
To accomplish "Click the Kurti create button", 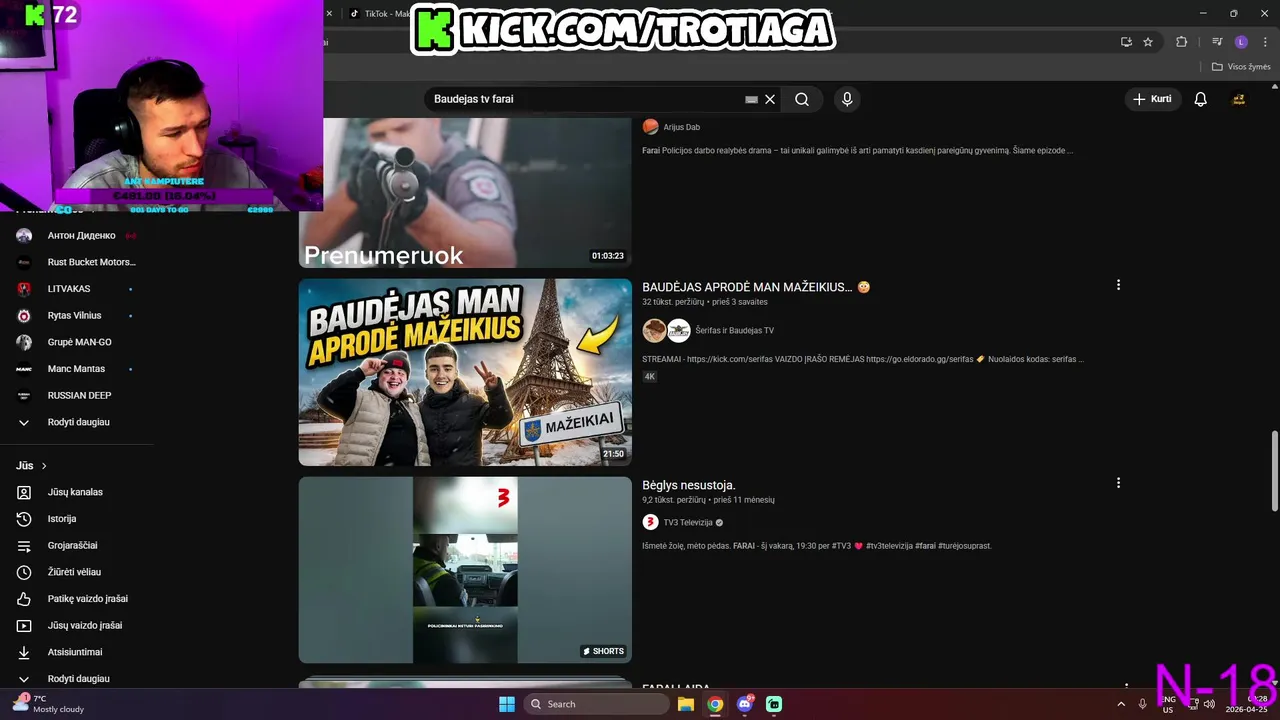I will tap(1151, 99).
